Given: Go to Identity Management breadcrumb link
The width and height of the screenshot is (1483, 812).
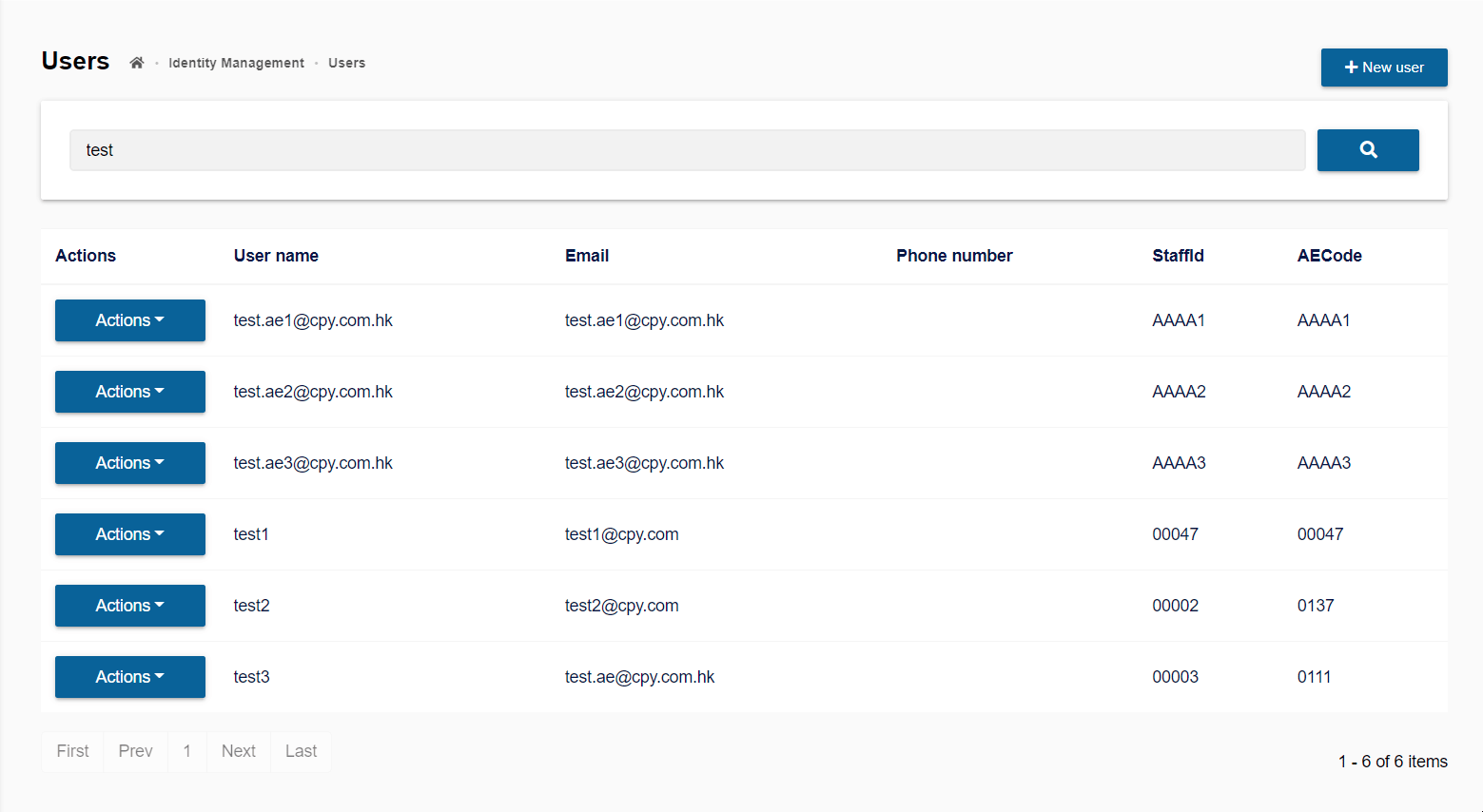Looking at the screenshot, I should (236, 63).
